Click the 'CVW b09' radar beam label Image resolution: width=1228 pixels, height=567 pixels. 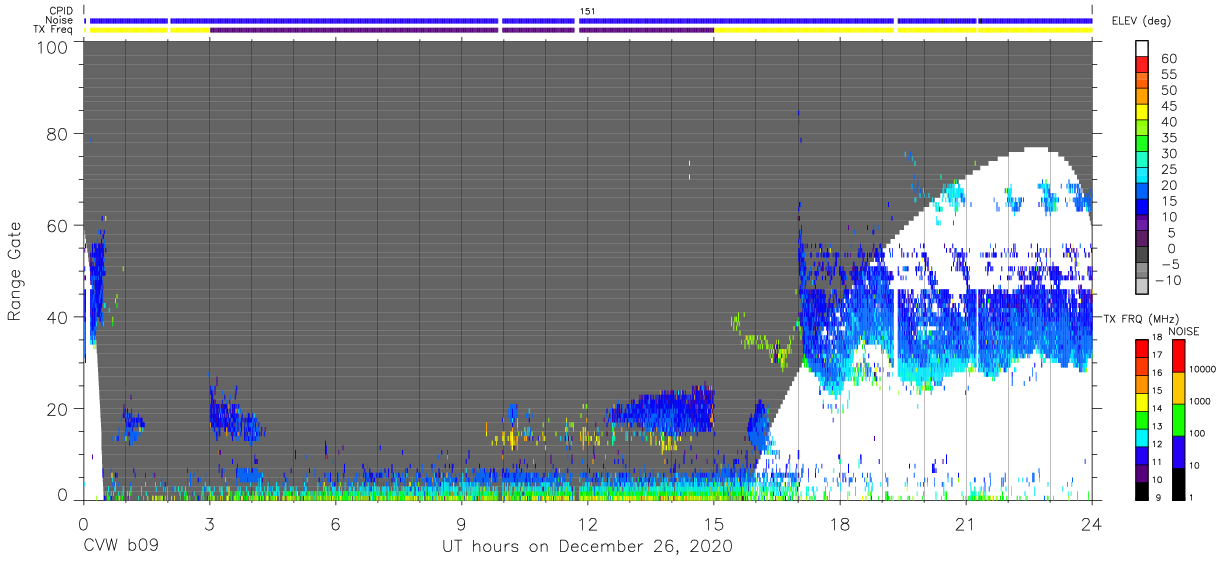pyautogui.click(x=121, y=547)
